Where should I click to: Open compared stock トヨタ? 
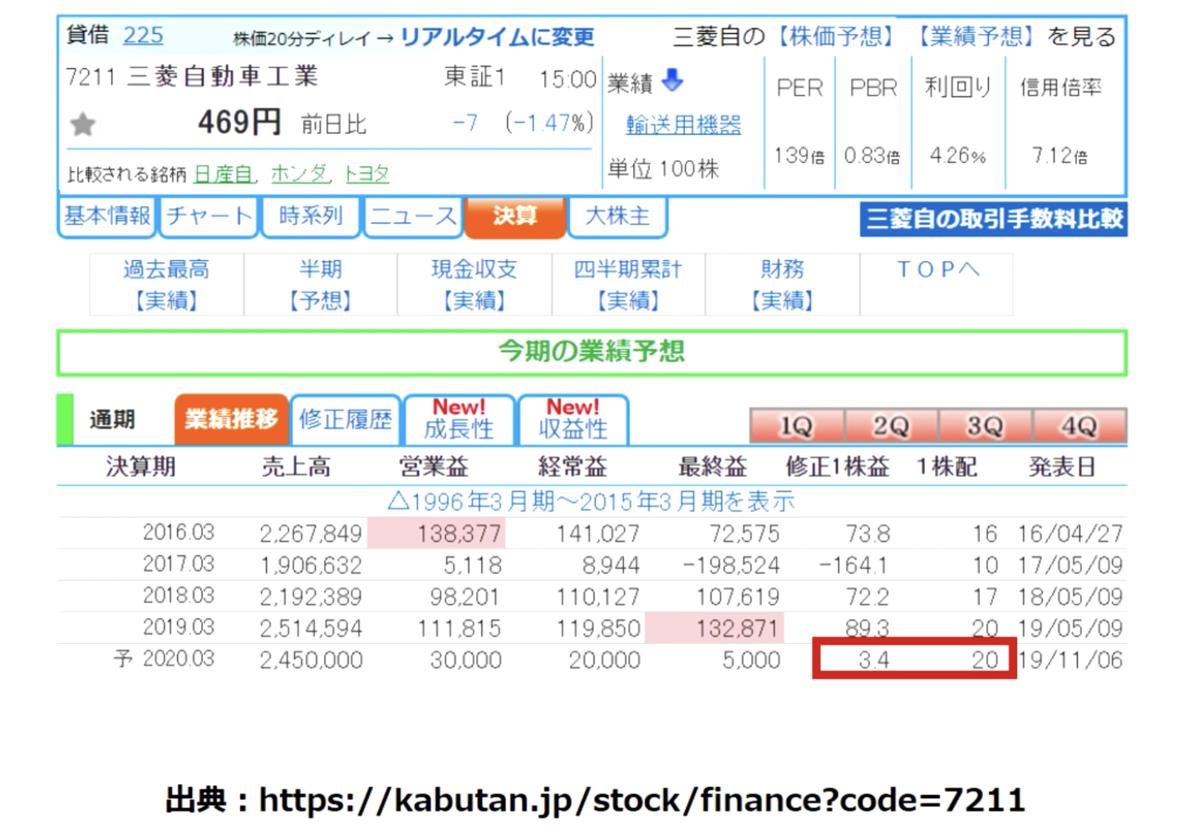point(366,173)
